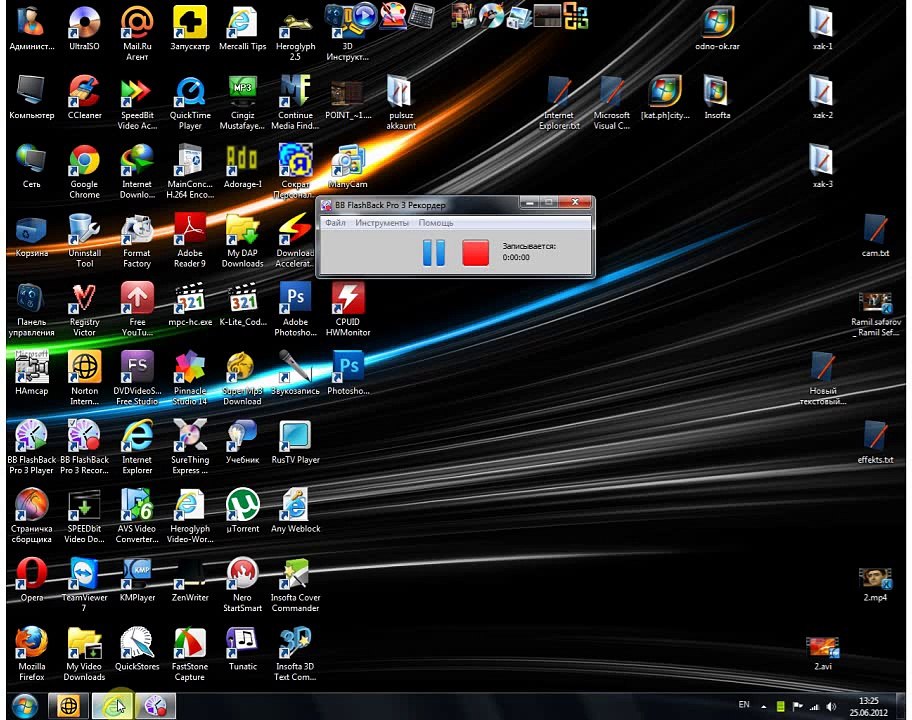The image size is (912, 720).
Task: Open the Помощь menu in the recorder
Action: coord(436,223)
